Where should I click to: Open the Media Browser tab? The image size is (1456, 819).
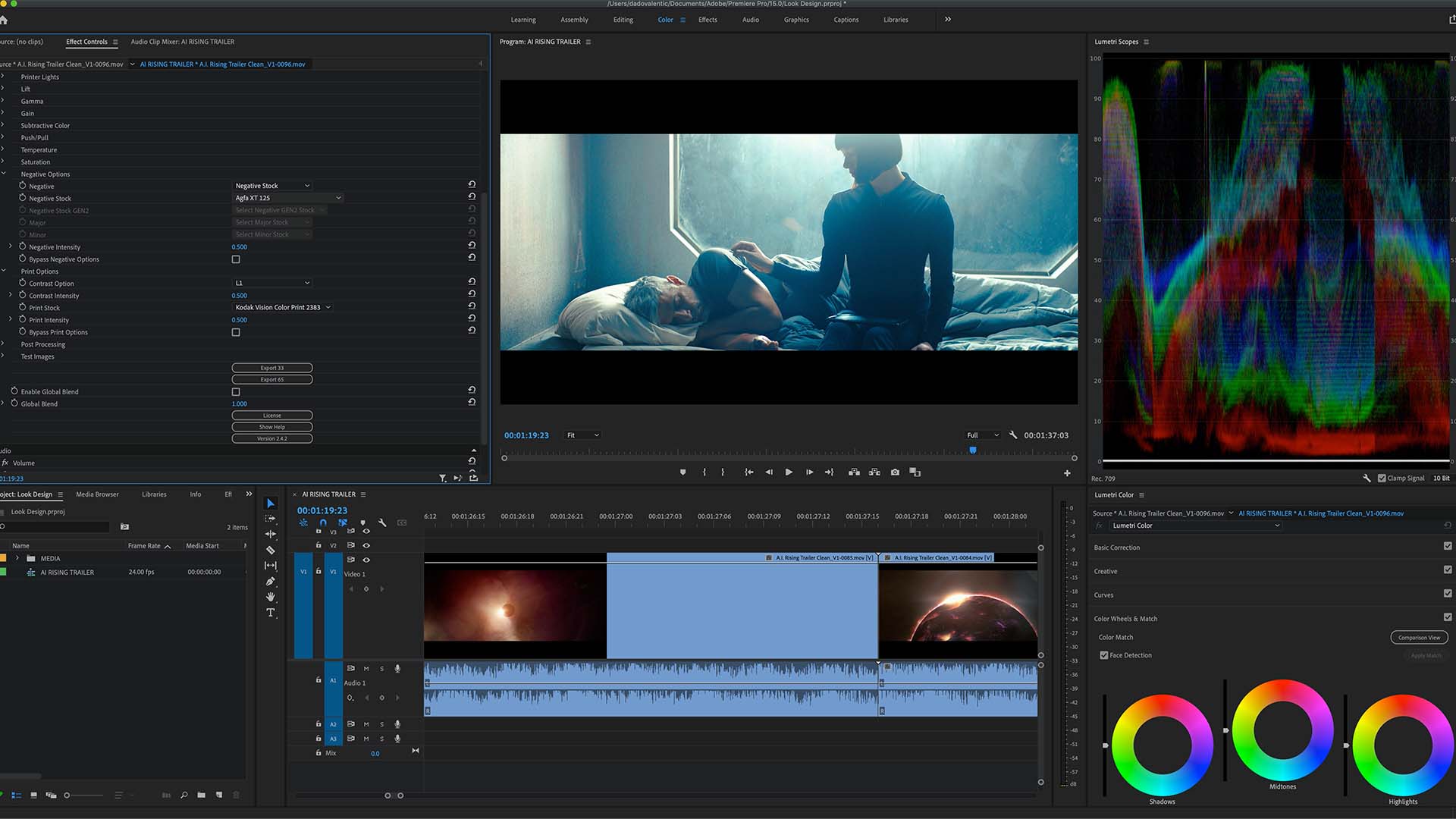click(97, 494)
